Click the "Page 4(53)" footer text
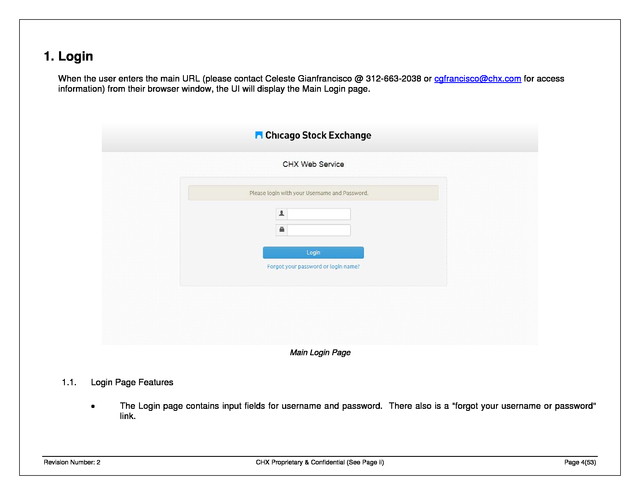The height and width of the screenshot is (495, 640). (x=580, y=462)
